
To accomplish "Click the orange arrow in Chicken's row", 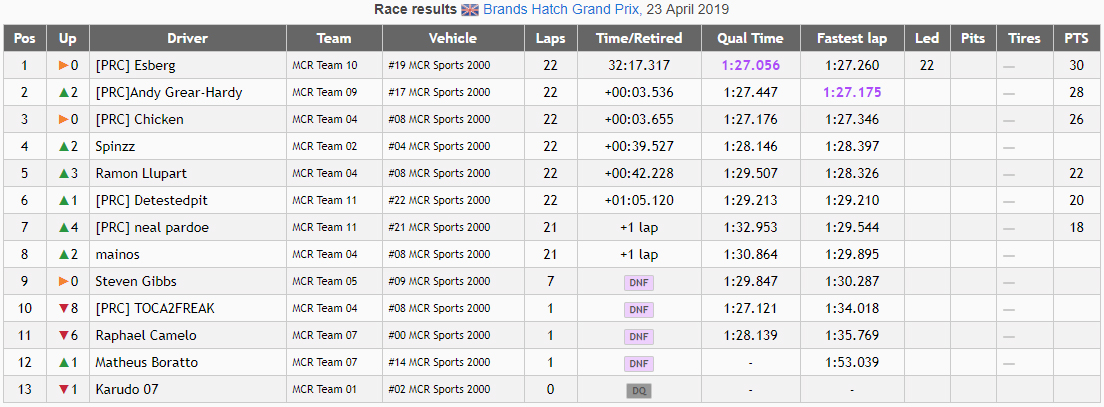I will click(x=63, y=120).
